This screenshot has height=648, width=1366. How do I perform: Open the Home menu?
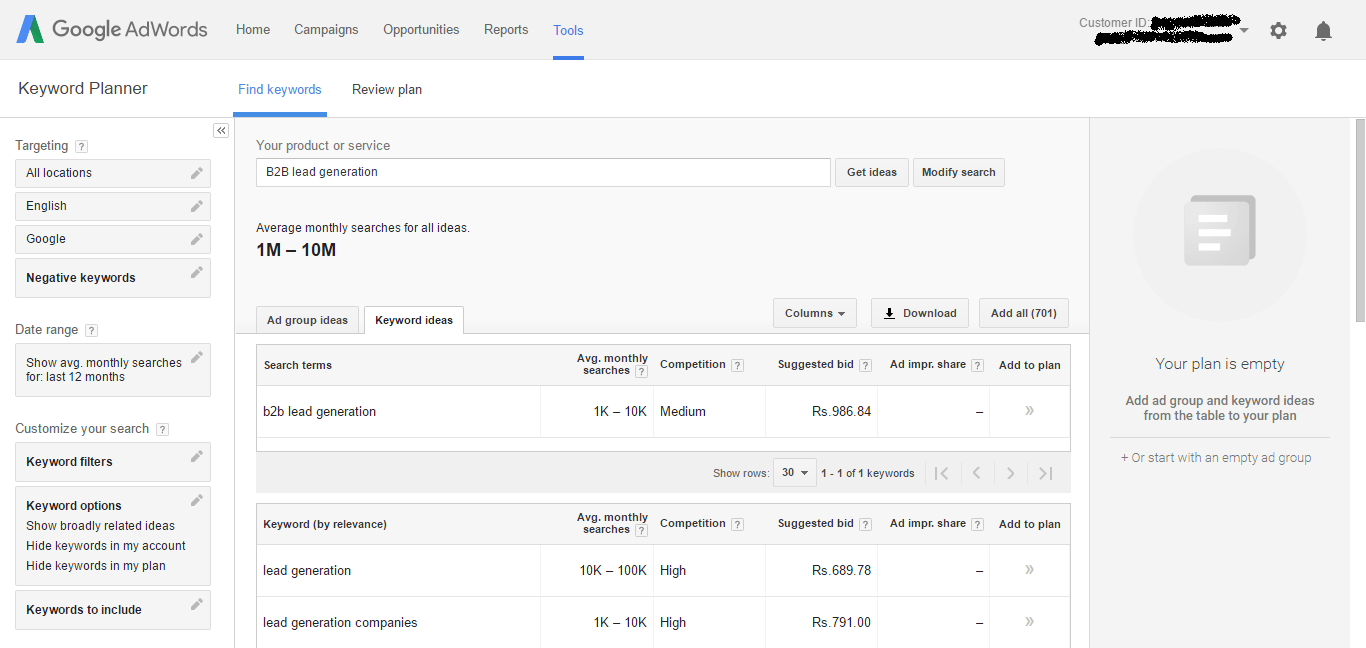[253, 30]
